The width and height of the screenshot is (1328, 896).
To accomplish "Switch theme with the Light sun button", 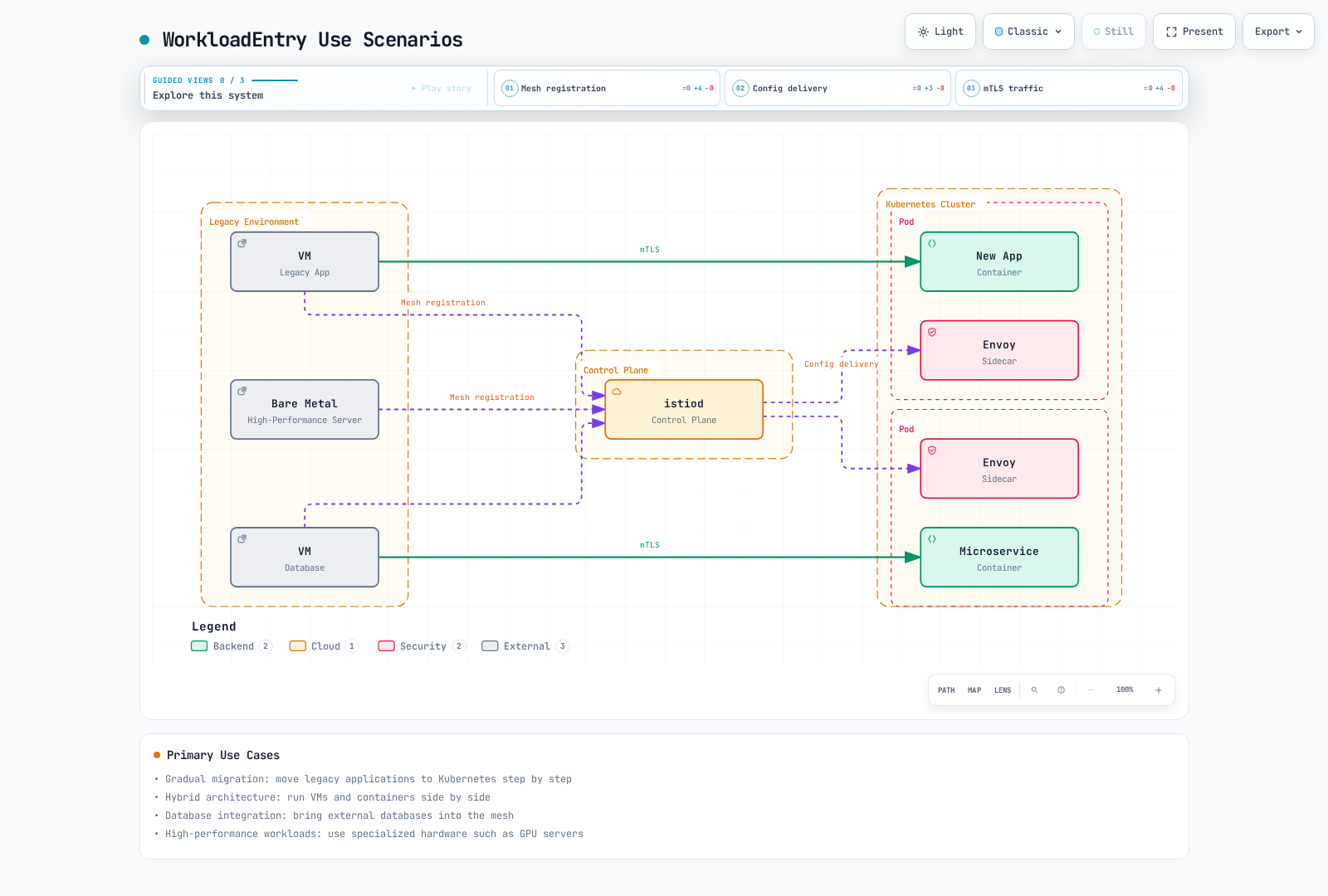I will pyautogui.click(x=940, y=32).
